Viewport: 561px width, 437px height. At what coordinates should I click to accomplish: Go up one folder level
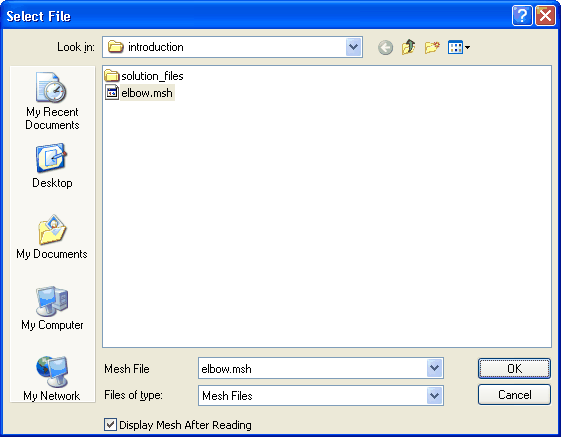tap(409, 47)
